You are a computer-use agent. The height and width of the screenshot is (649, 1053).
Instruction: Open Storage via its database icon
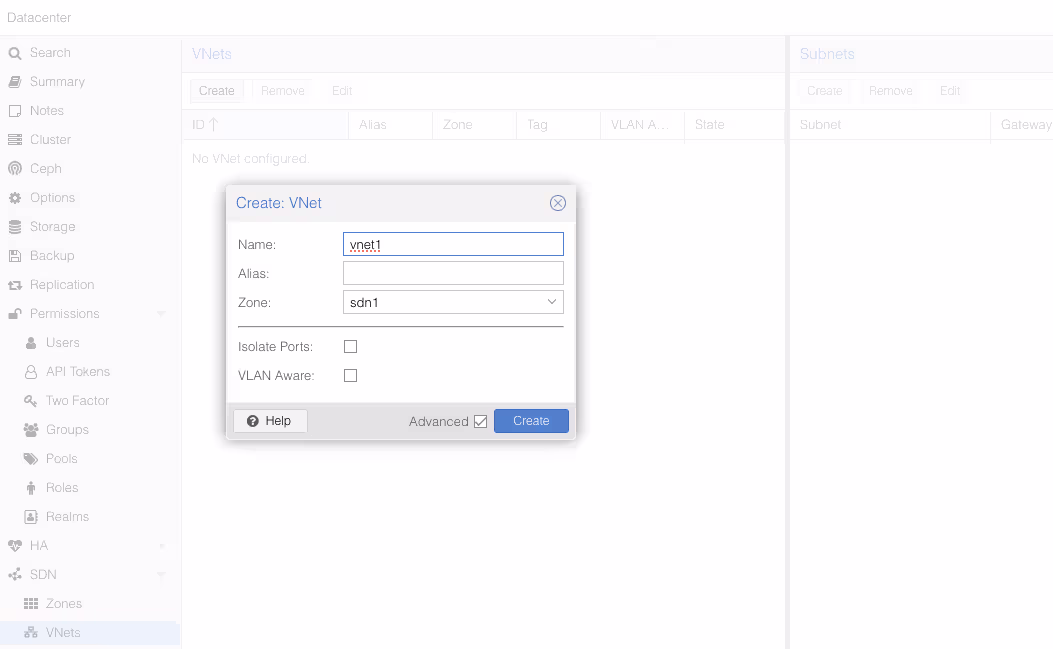15,227
